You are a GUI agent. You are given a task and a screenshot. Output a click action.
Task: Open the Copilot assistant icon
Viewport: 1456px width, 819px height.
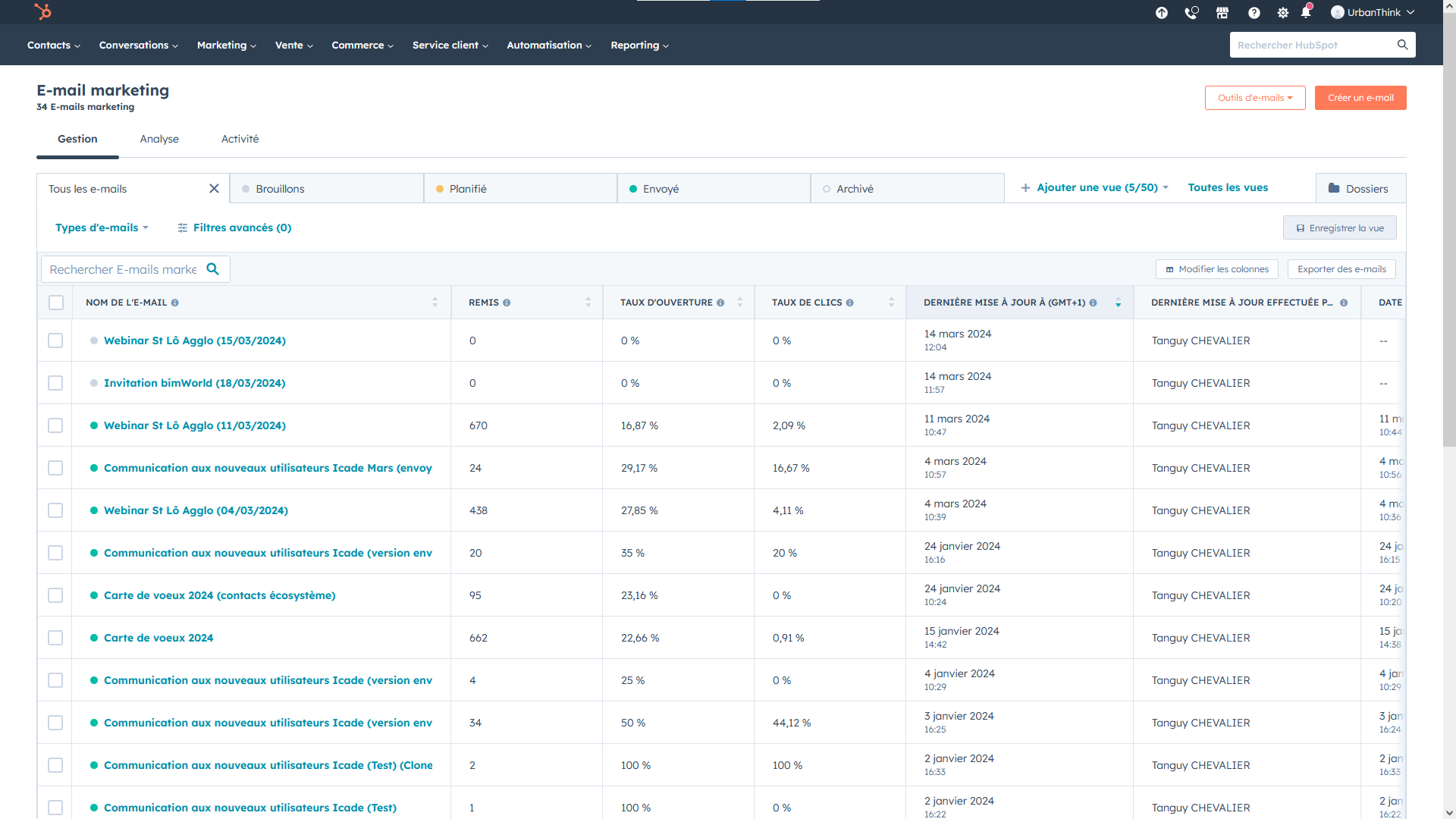(1161, 12)
